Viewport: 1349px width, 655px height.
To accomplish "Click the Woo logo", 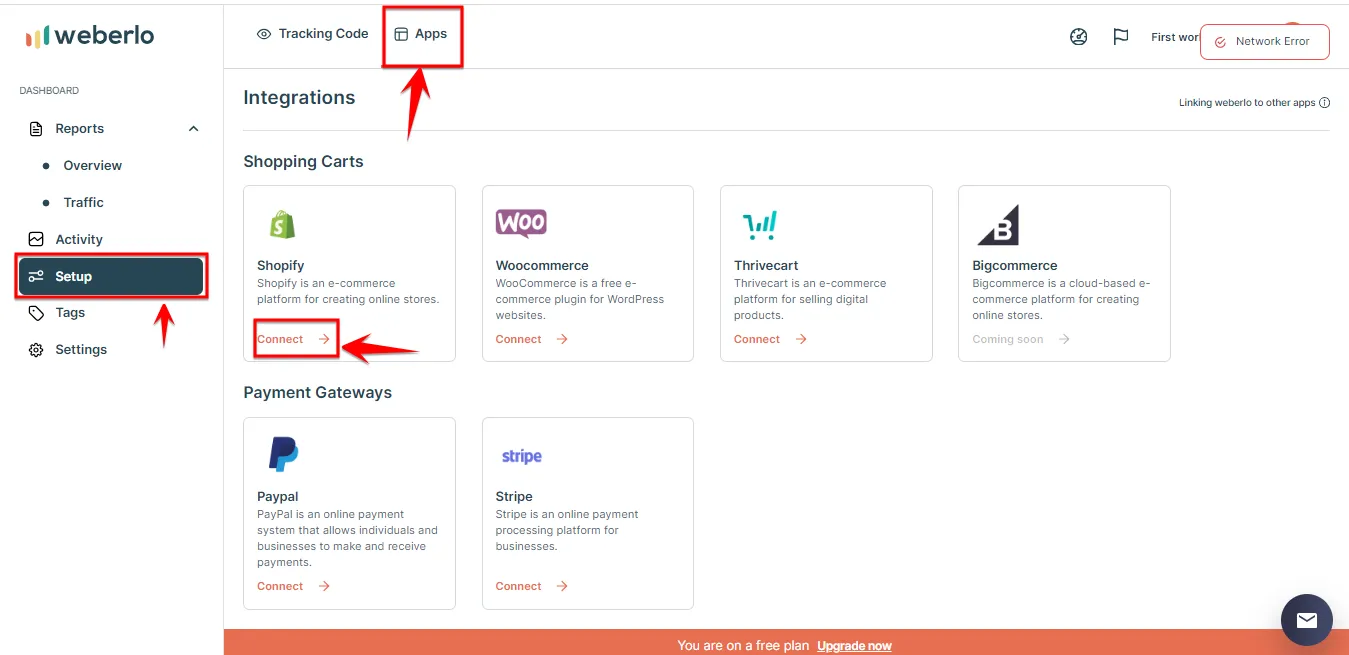I will tap(521, 223).
